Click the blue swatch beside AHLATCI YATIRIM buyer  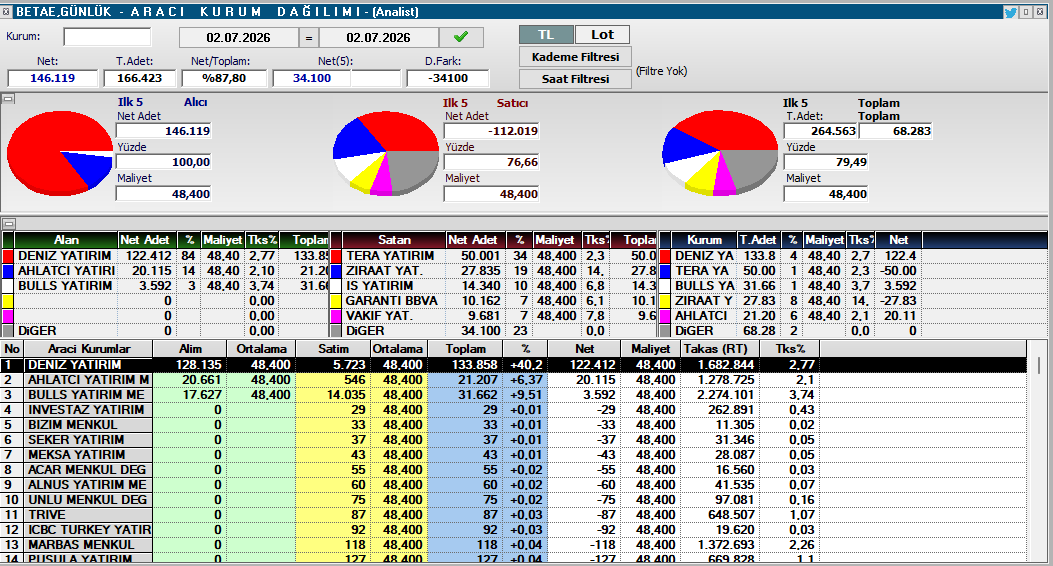click(8, 271)
